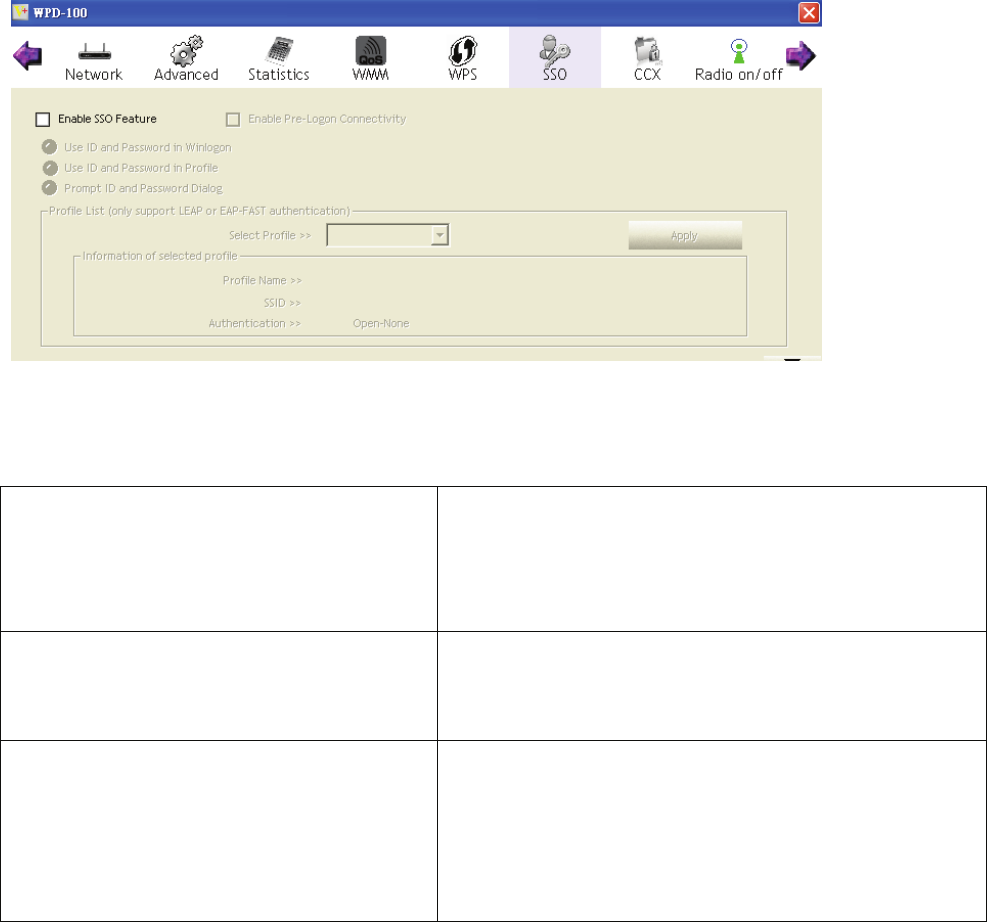Viewport: 987px width, 922px height.
Task: Open the CCX folder icon
Action: tap(647, 51)
